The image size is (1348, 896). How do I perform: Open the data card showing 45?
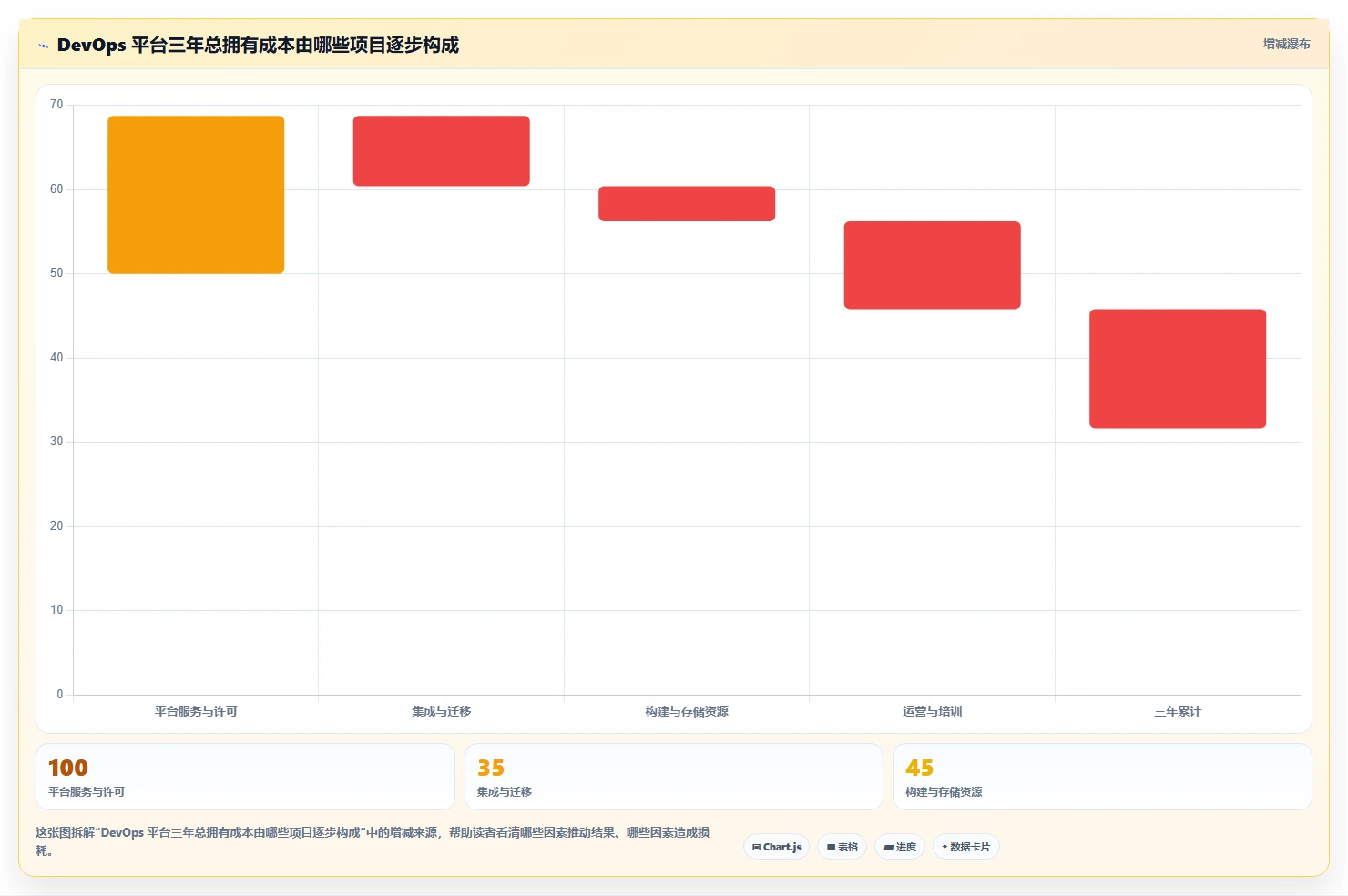pyautogui.click(x=1102, y=777)
